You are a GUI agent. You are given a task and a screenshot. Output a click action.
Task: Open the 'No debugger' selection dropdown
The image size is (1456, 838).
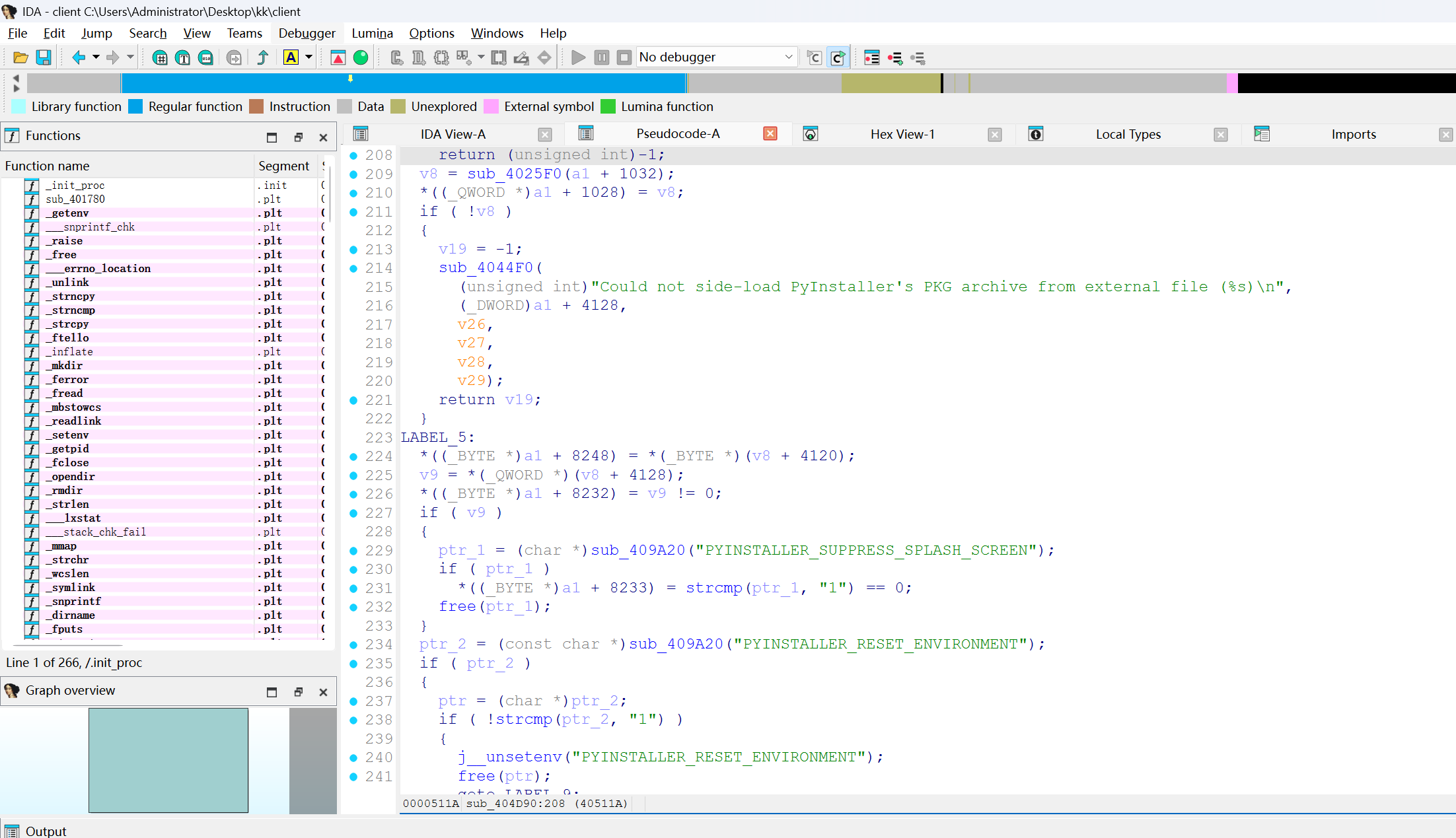[x=788, y=57]
